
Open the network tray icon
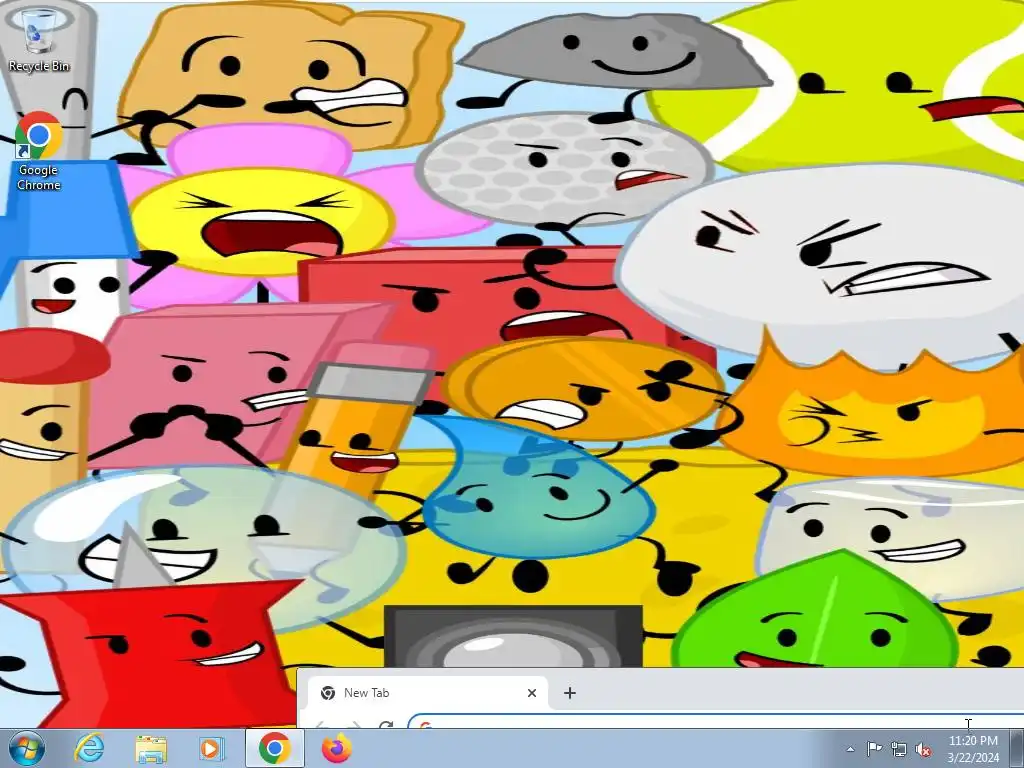coord(899,749)
